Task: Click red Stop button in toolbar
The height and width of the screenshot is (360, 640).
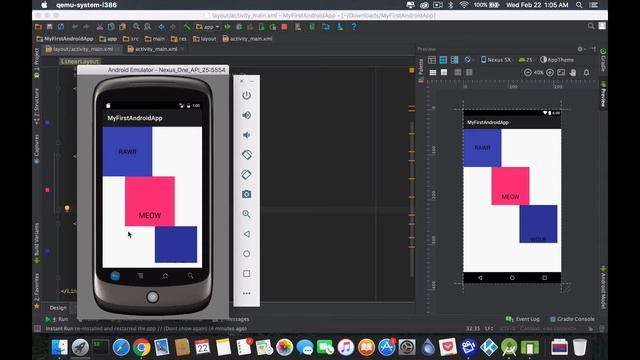Action: point(284,27)
